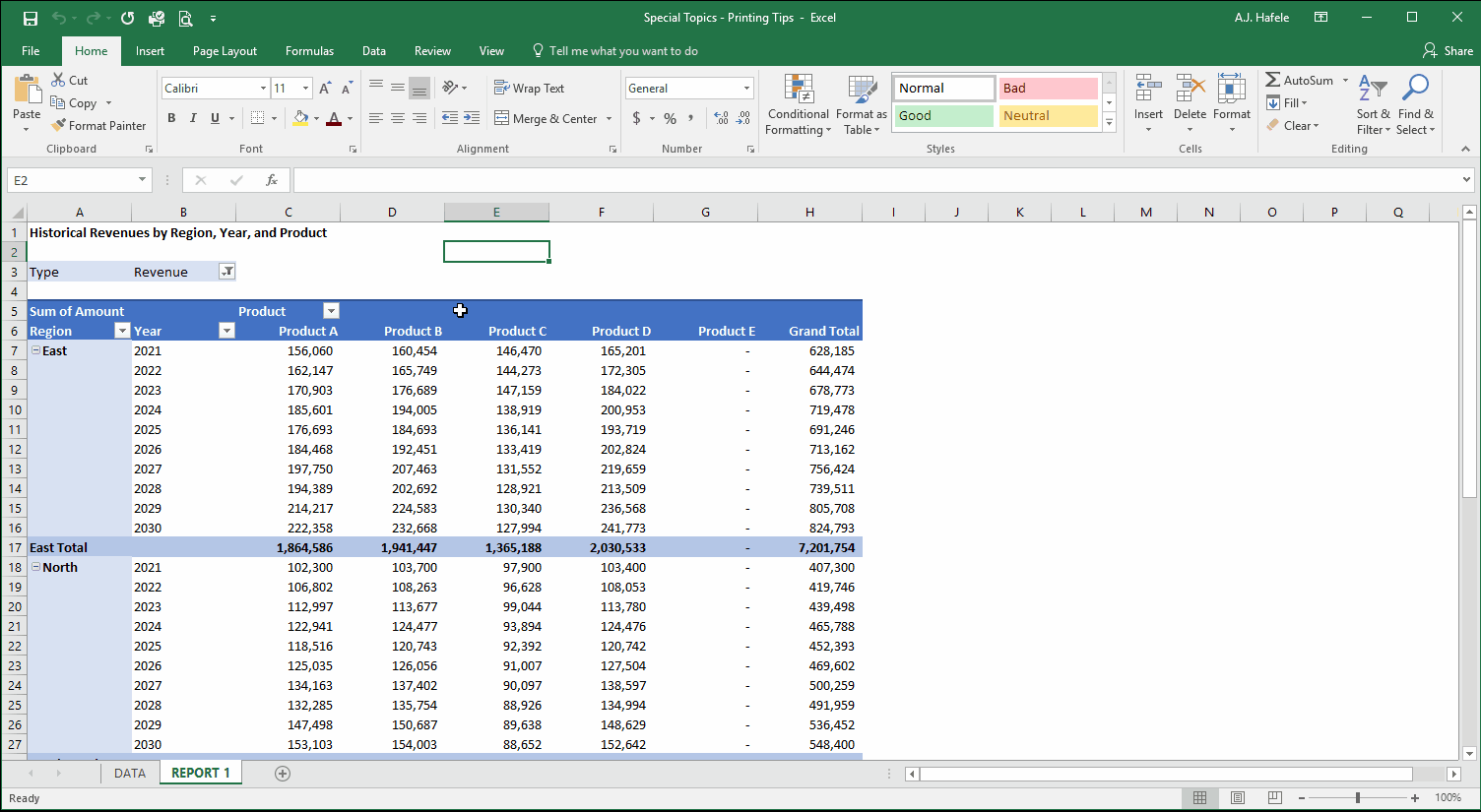Collapse the North region group
The width and height of the screenshot is (1481, 812).
tap(35, 567)
